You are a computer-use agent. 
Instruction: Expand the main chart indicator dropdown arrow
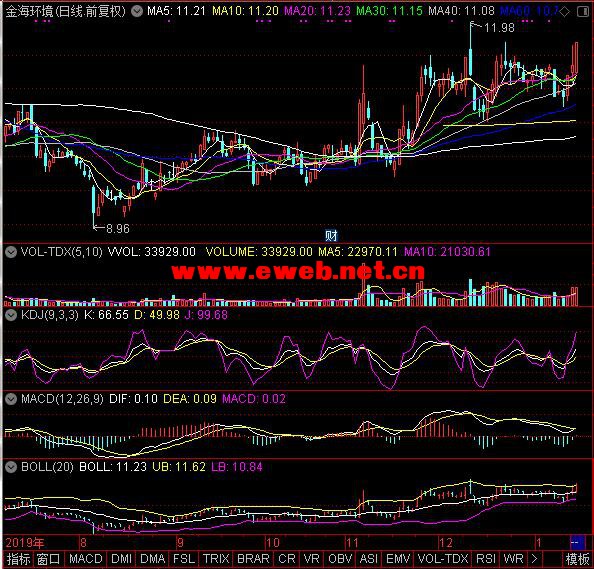tap(137, 11)
